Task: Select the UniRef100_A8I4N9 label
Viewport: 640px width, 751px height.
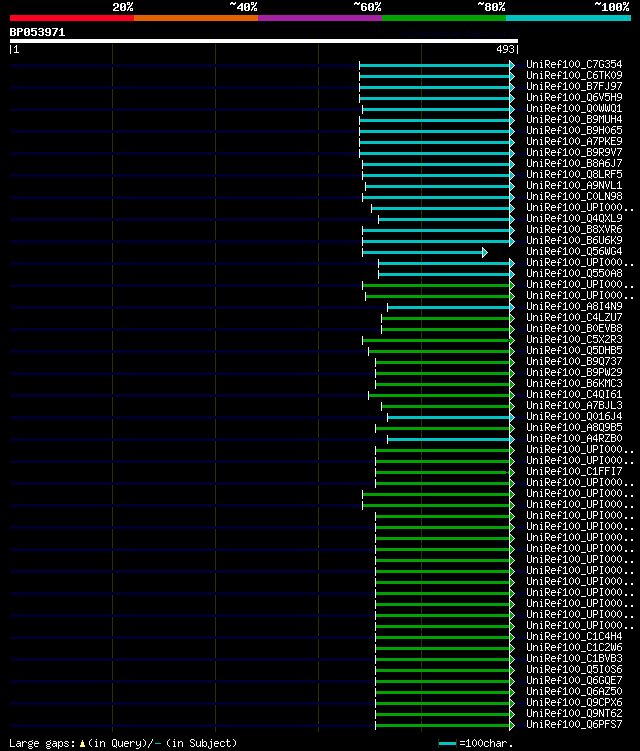Action: point(574,307)
